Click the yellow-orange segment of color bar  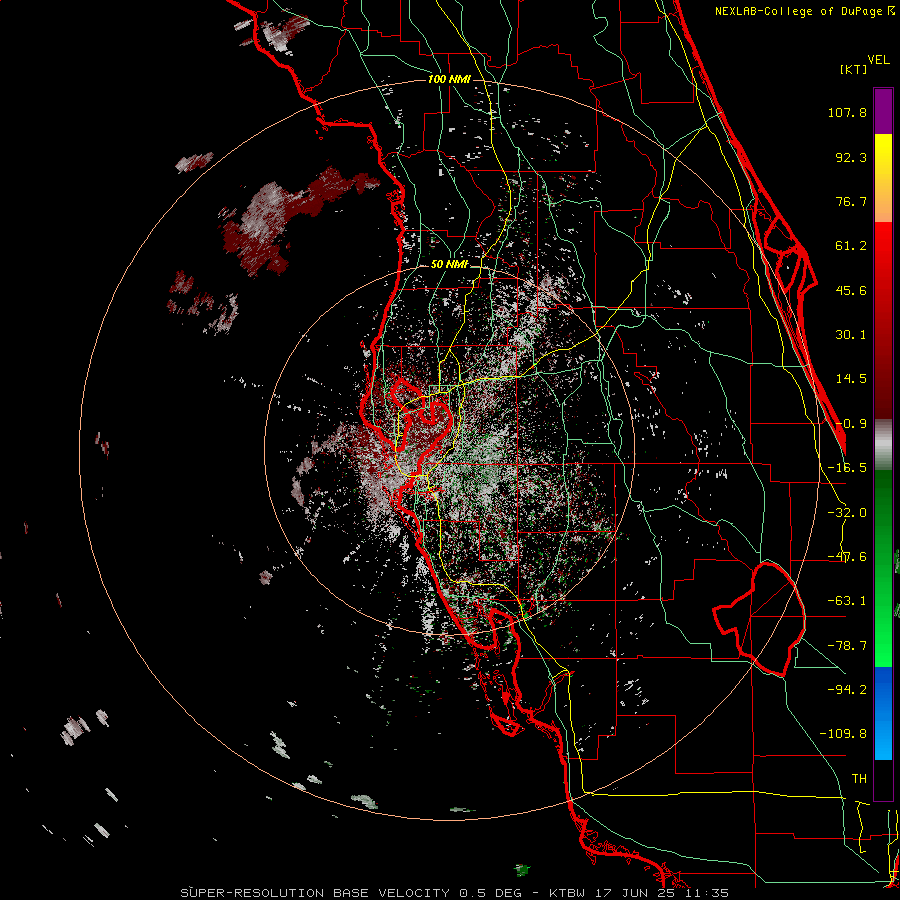(x=883, y=178)
